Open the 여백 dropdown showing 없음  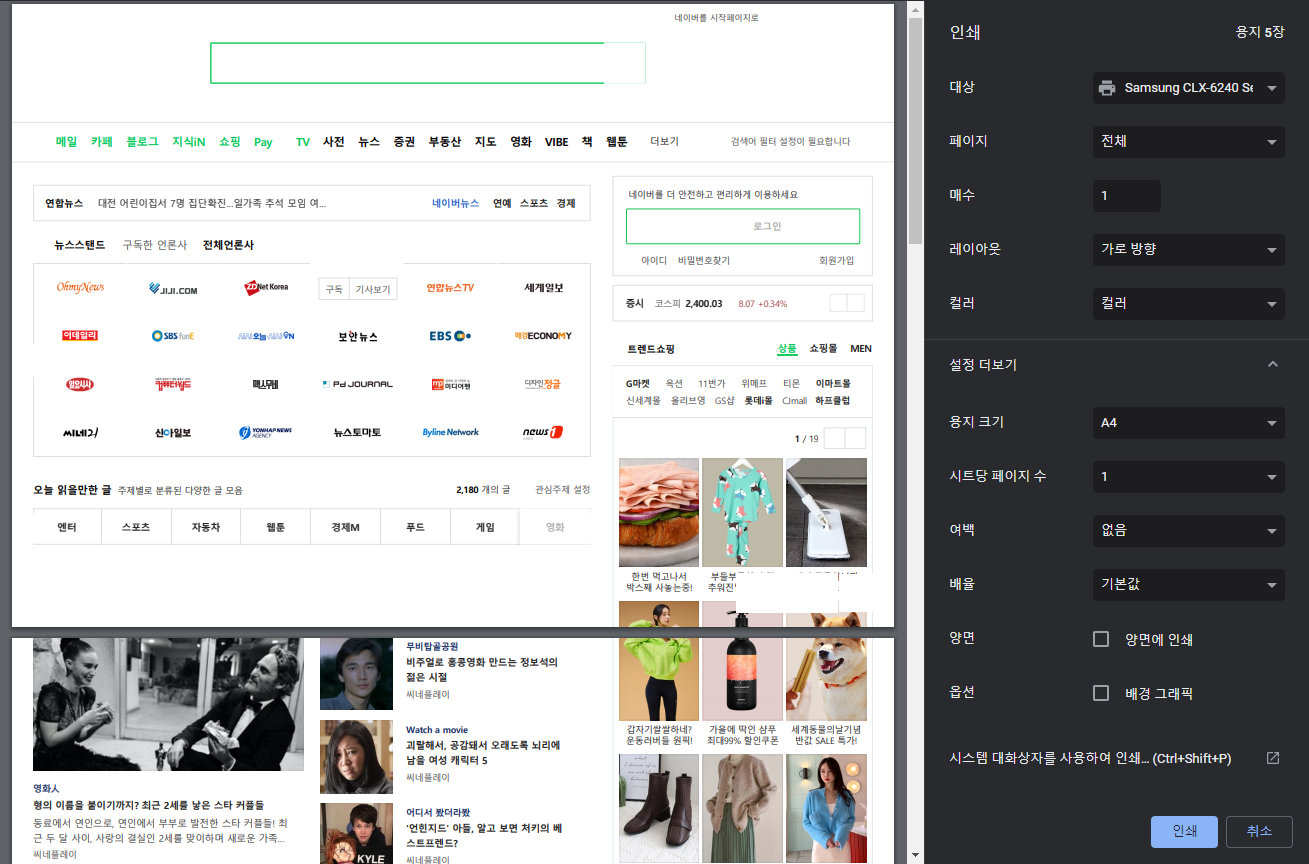[x=1188, y=530]
